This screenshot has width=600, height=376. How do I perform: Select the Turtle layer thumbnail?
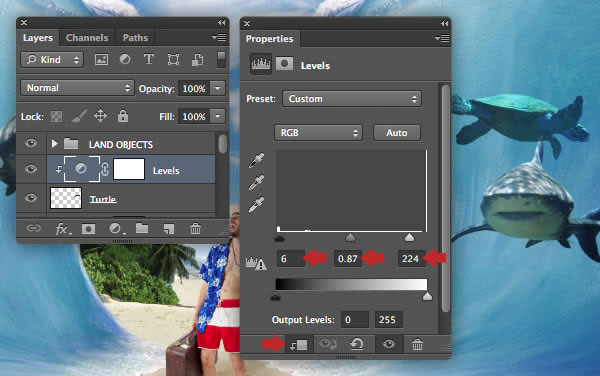click(66, 198)
